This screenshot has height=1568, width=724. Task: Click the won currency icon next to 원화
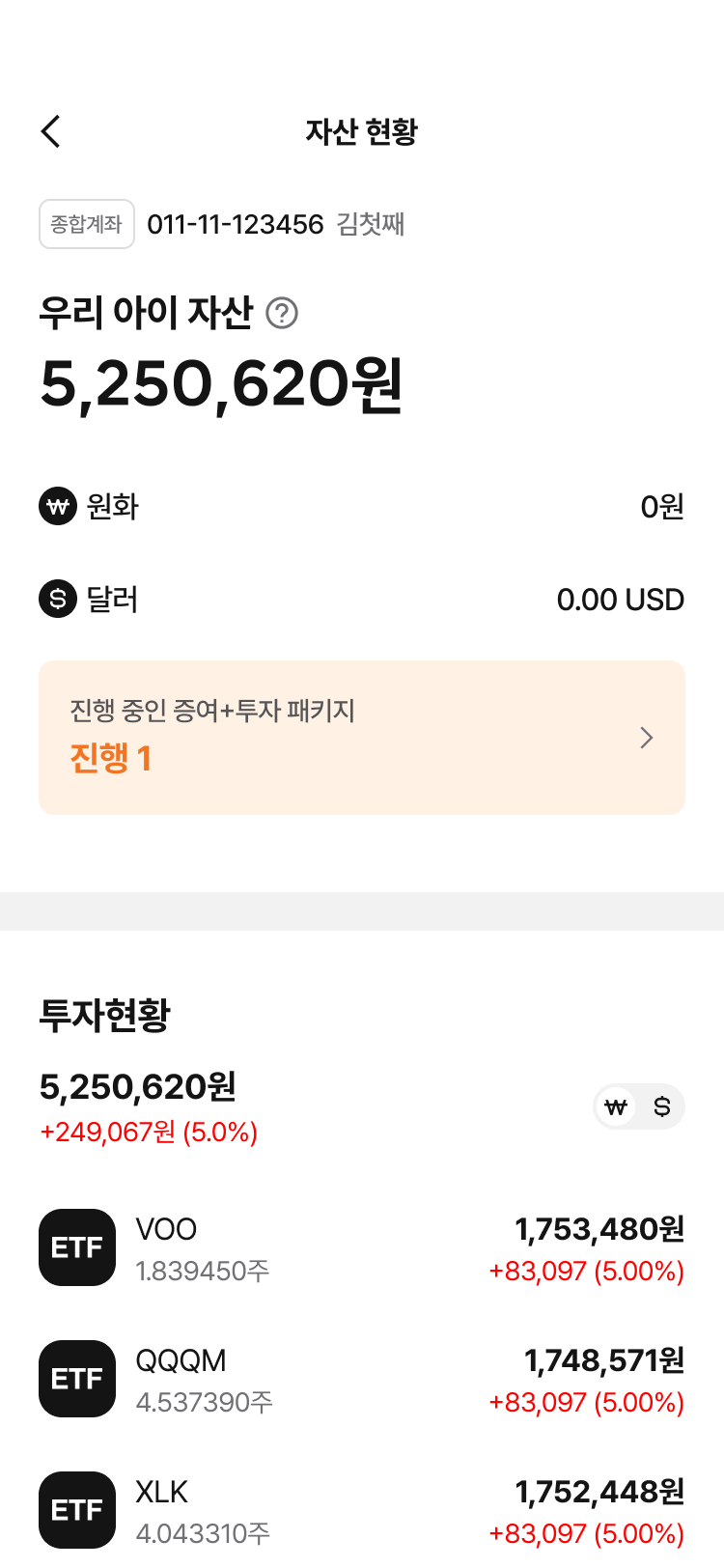[x=58, y=506]
